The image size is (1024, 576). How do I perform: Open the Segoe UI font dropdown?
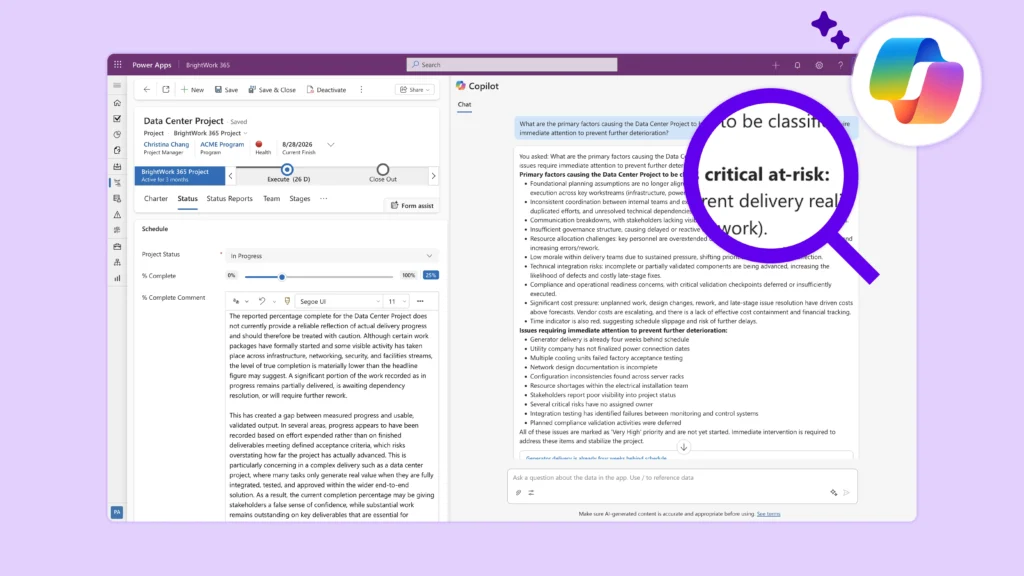[x=340, y=301]
